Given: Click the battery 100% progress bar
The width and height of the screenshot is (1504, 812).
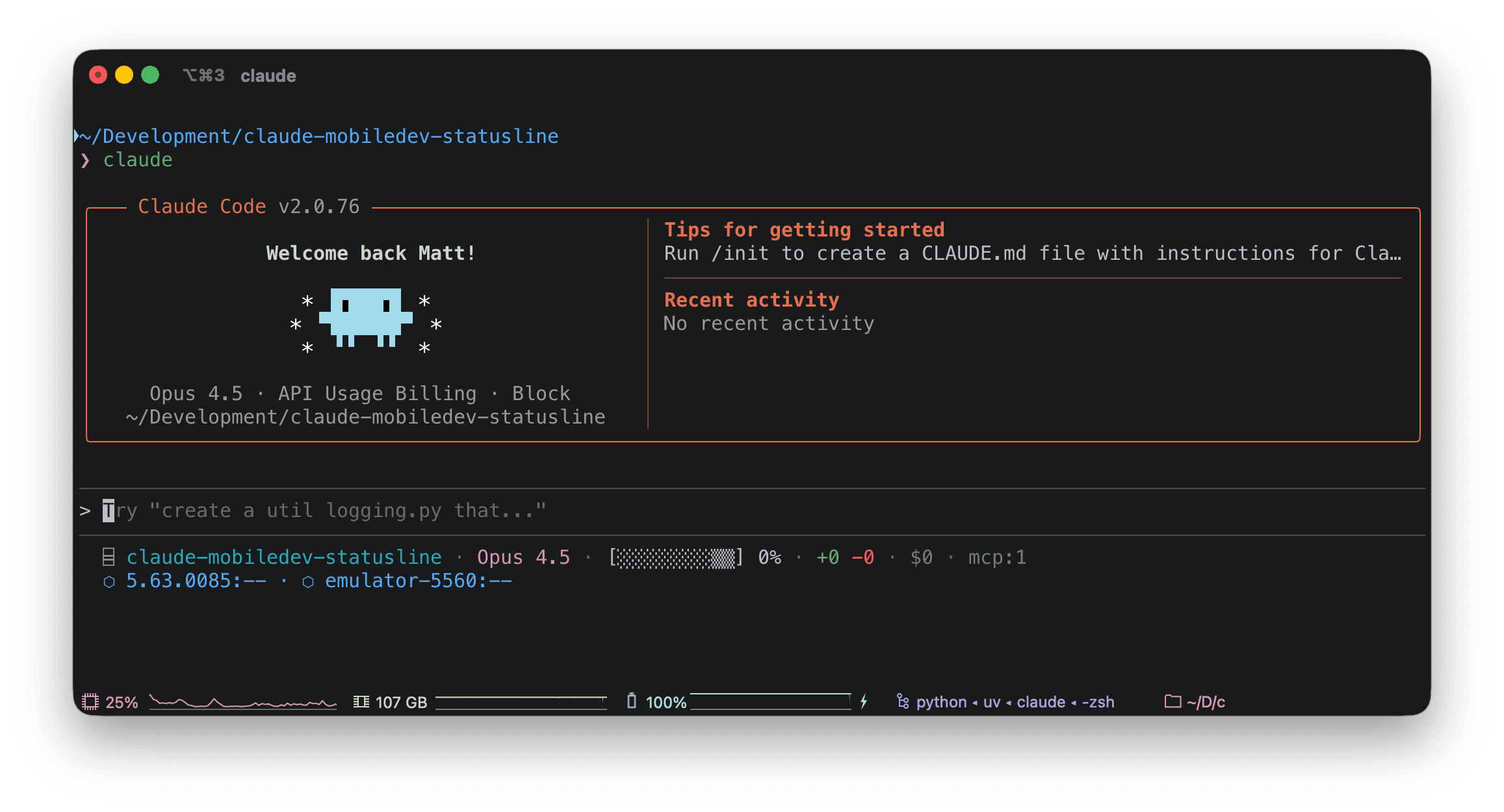Looking at the screenshot, I should coord(770,701).
